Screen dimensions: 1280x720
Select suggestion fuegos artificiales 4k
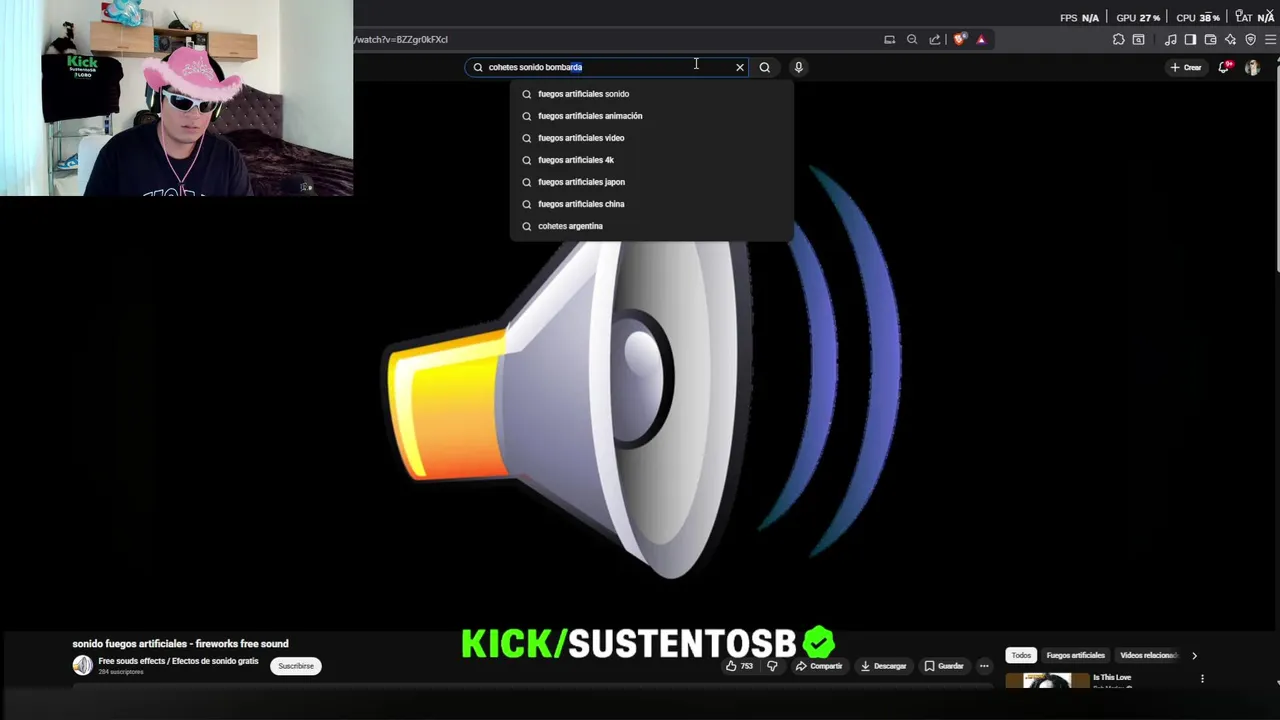652,160
